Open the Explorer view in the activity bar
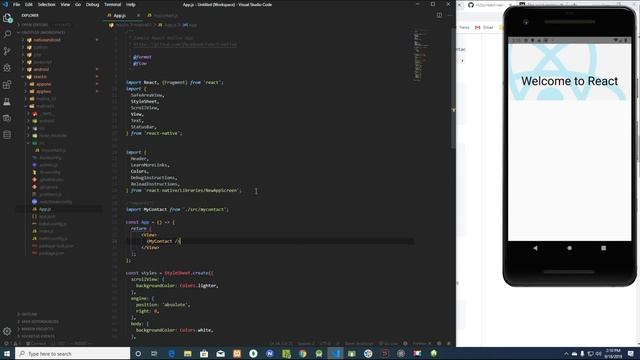 [x=7, y=18]
